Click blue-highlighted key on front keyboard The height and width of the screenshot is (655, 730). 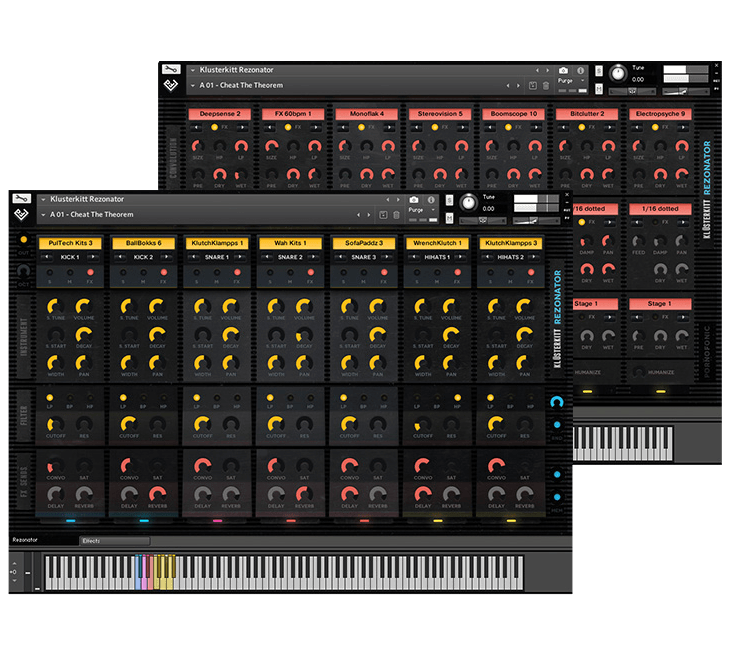point(138,573)
